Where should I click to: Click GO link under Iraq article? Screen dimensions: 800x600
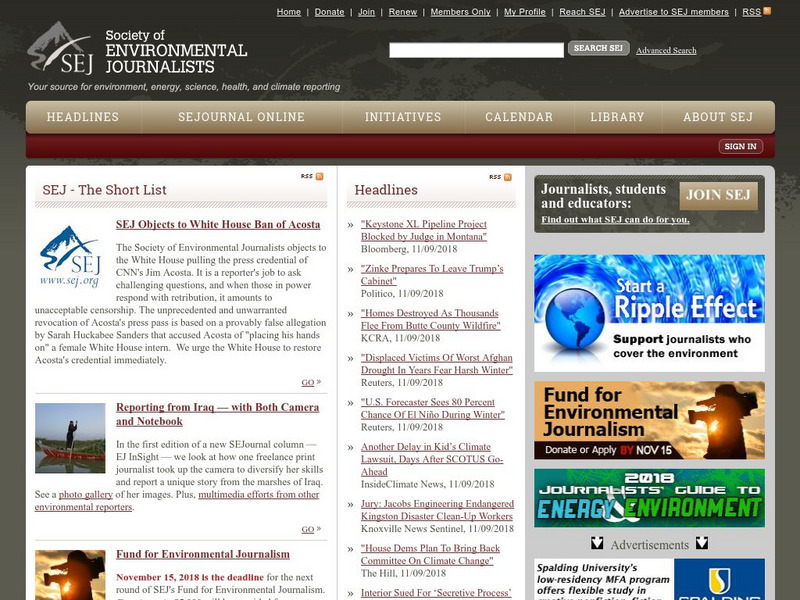[308, 529]
